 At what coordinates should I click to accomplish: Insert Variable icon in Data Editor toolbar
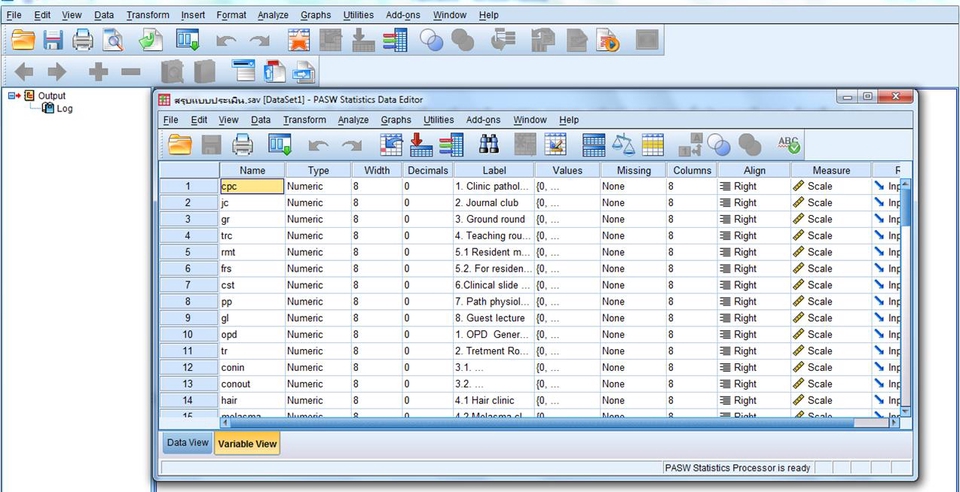[555, 144]
